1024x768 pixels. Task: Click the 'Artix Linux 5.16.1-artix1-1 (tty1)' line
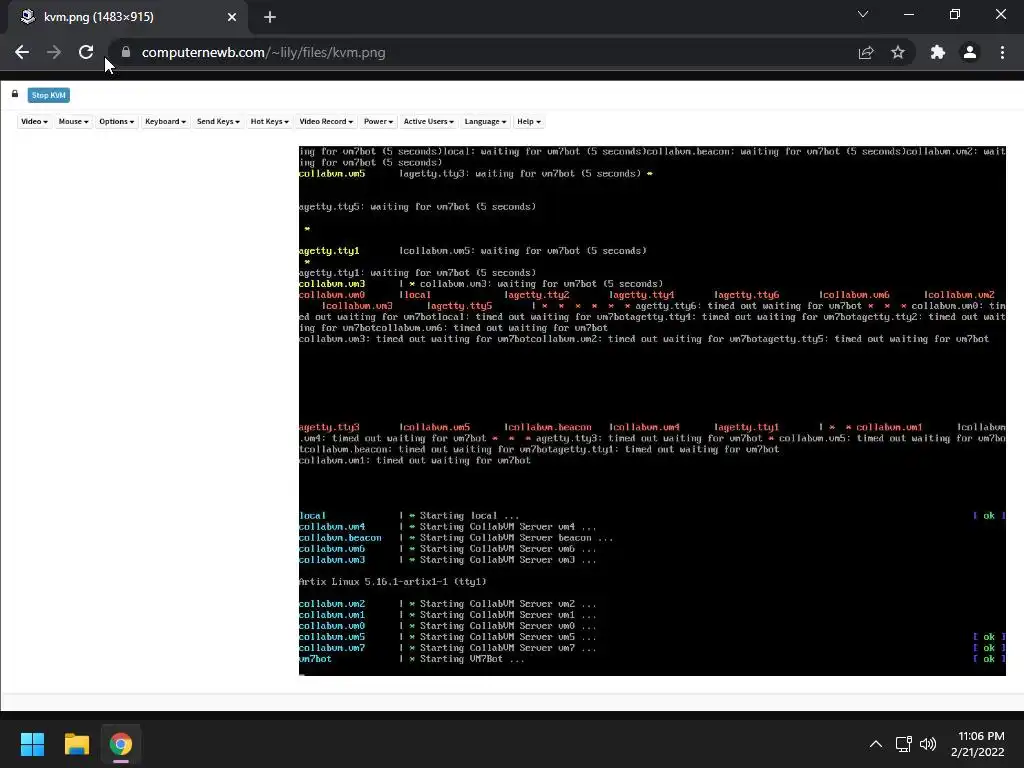click(x=392, y=581)
